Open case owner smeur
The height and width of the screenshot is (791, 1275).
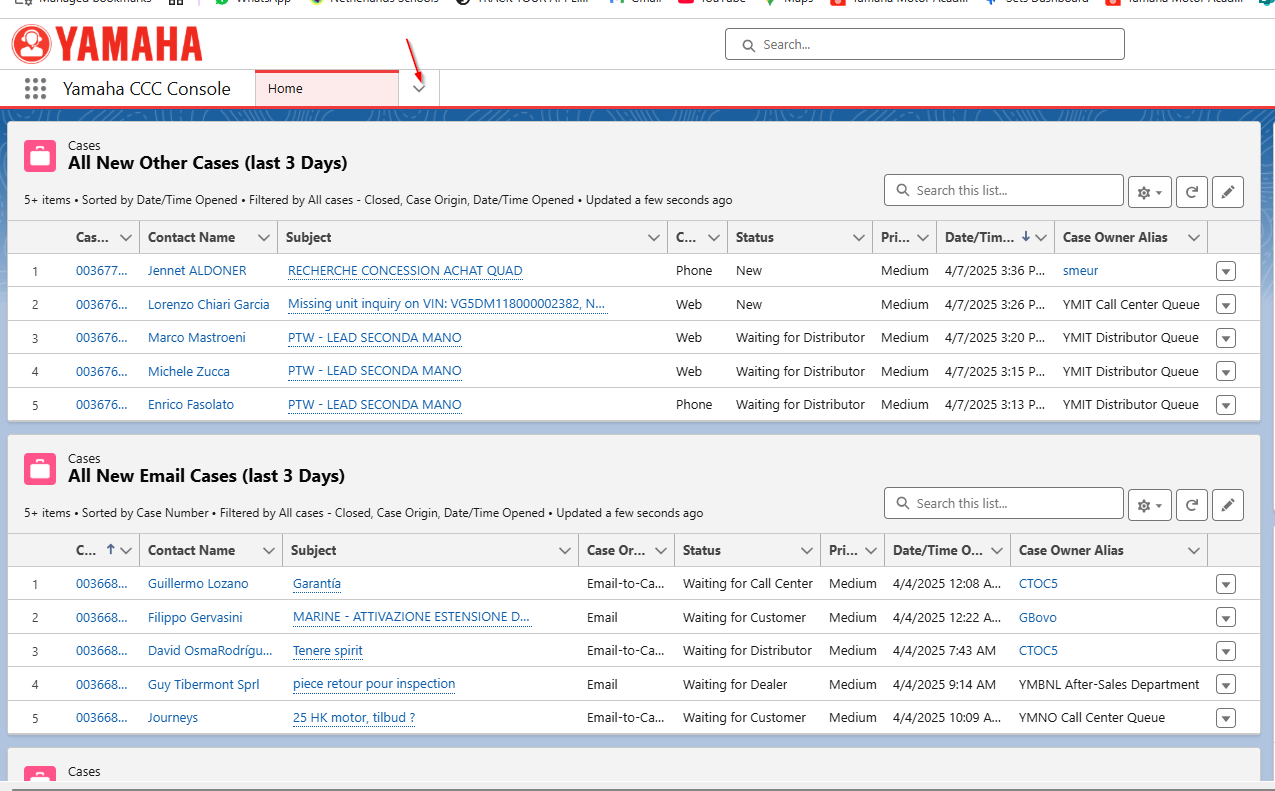click(x=1081, y=270)
